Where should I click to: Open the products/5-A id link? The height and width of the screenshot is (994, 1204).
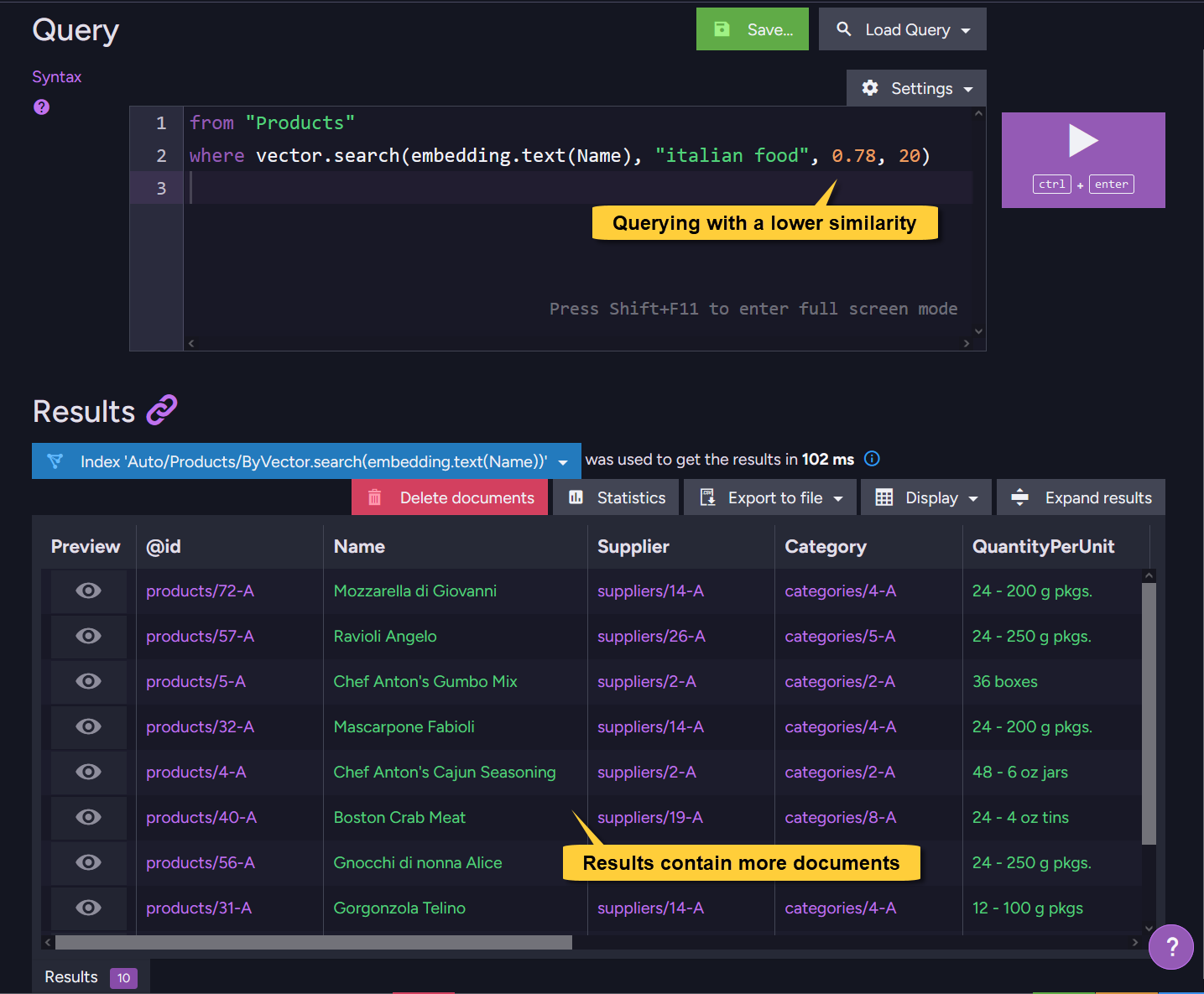tap(195, 681)
